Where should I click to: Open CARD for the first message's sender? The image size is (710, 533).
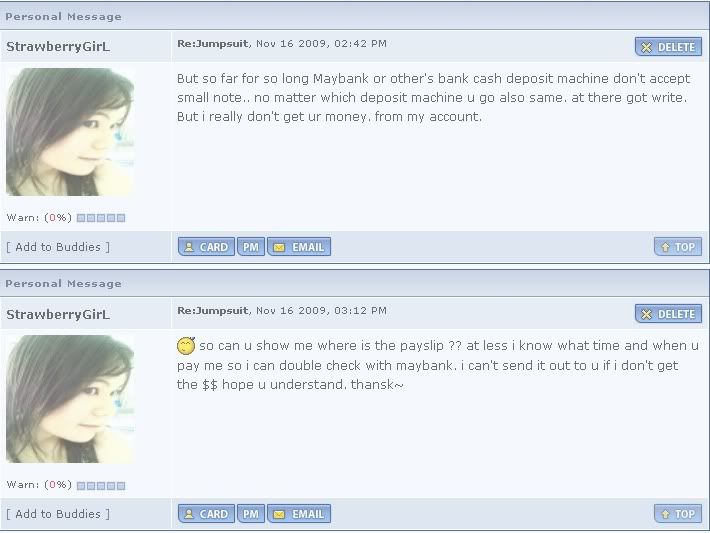click(x=206, y=247)
